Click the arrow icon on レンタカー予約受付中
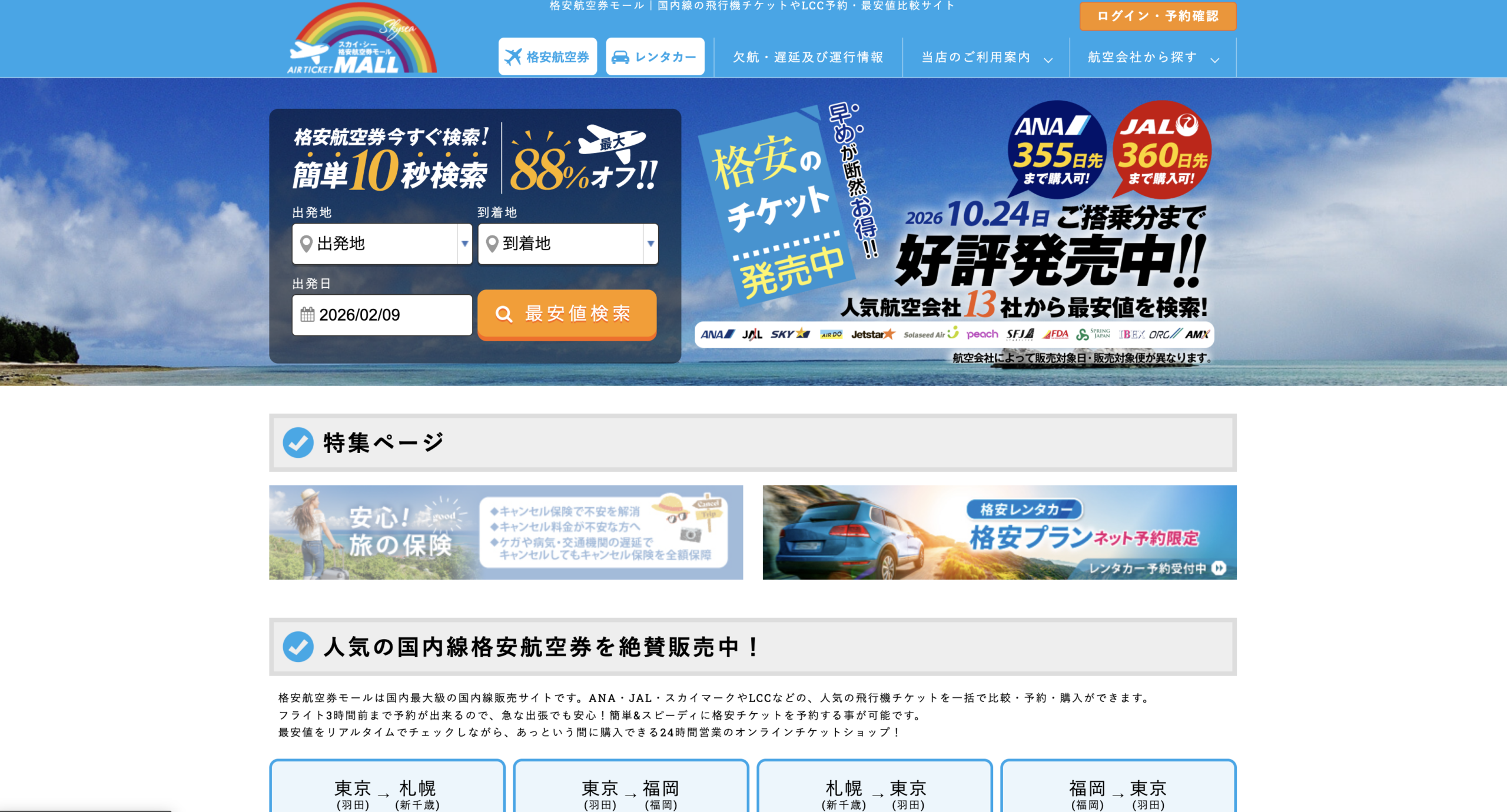1507x812 pixels. [x=1220, y=568]
